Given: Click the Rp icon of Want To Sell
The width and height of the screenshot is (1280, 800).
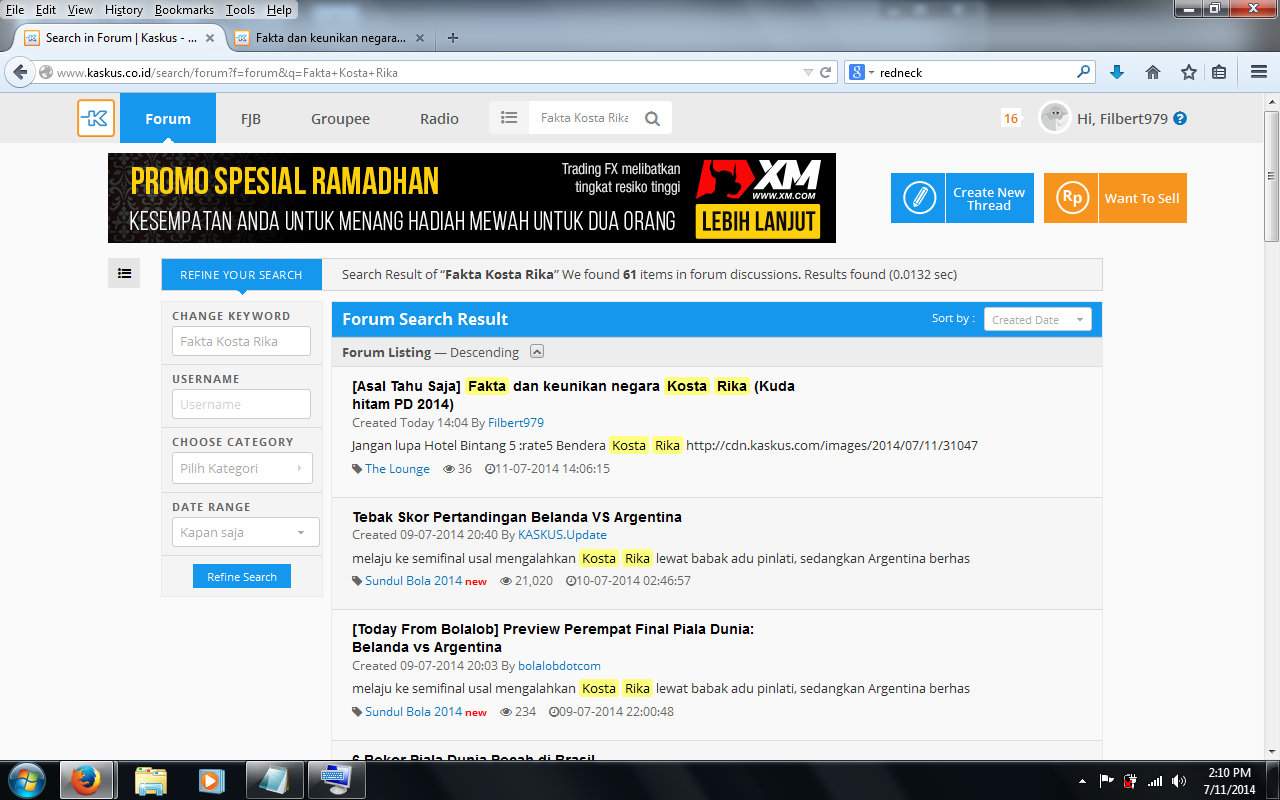Looking at the screenshot, I should pyautogui.click(x=1071, y=198).
